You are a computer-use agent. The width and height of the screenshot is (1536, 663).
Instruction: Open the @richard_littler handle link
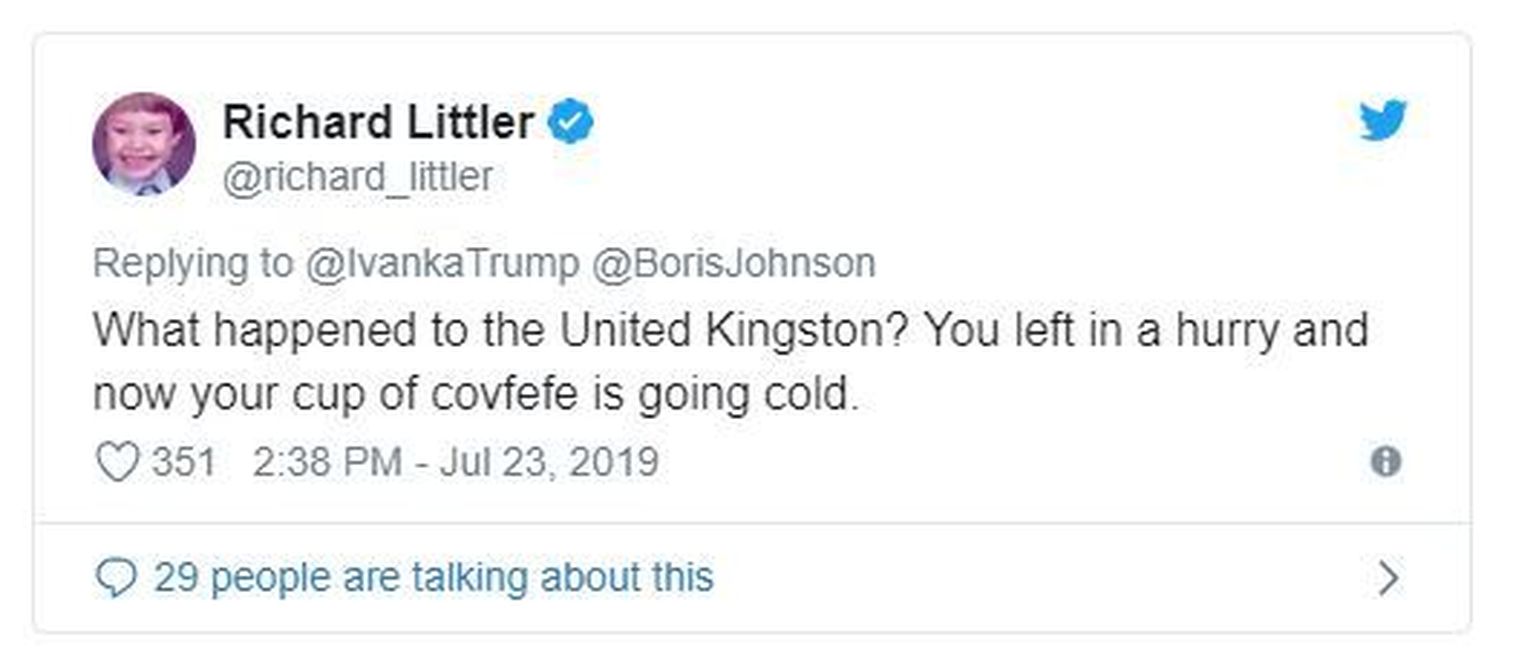[357, 177]
